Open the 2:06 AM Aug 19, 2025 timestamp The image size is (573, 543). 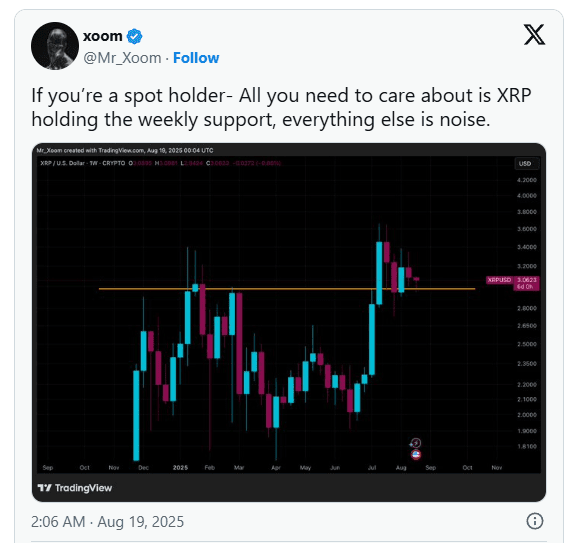107,521
